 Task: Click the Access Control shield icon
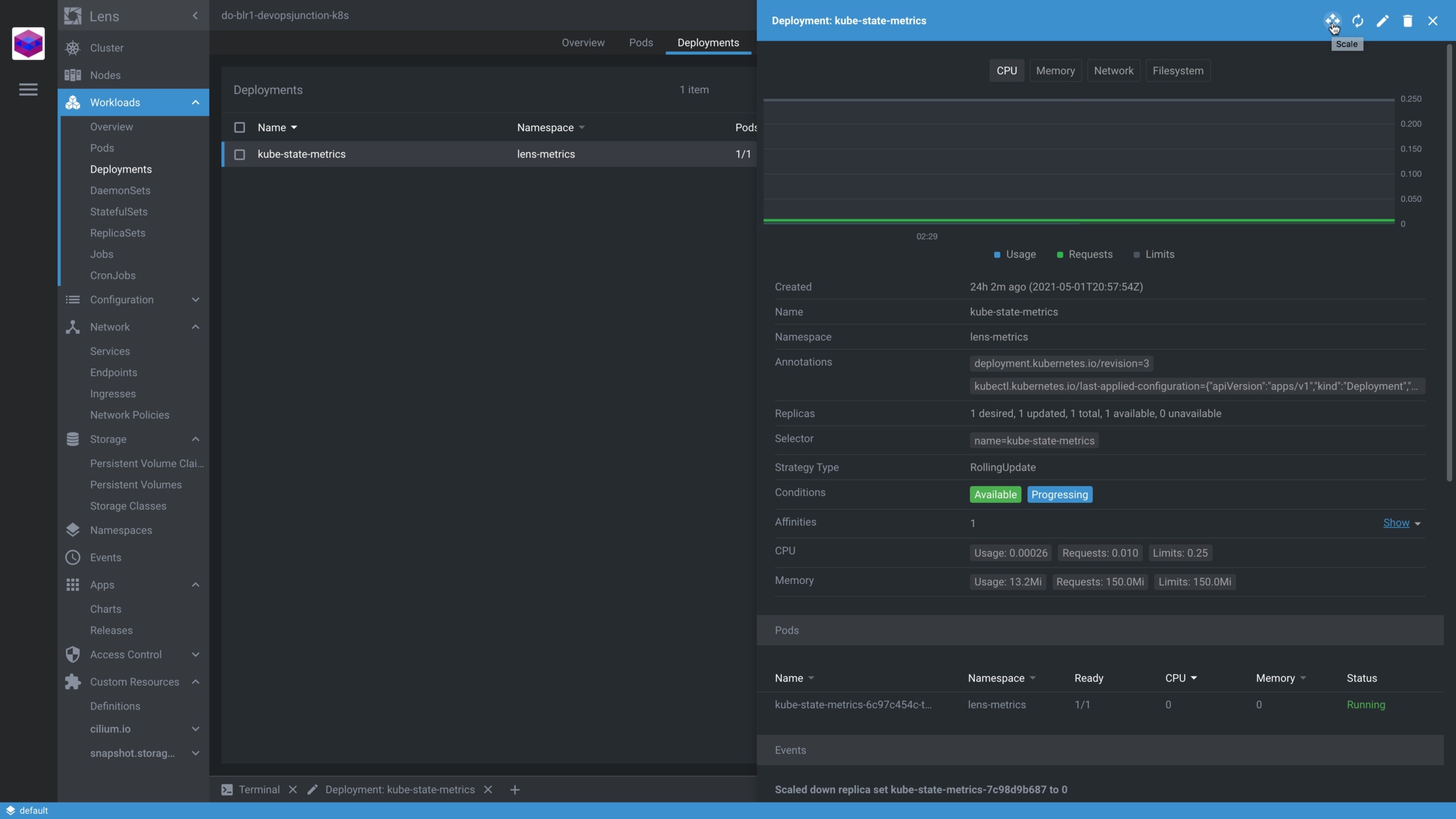click(x=73, y=655)
